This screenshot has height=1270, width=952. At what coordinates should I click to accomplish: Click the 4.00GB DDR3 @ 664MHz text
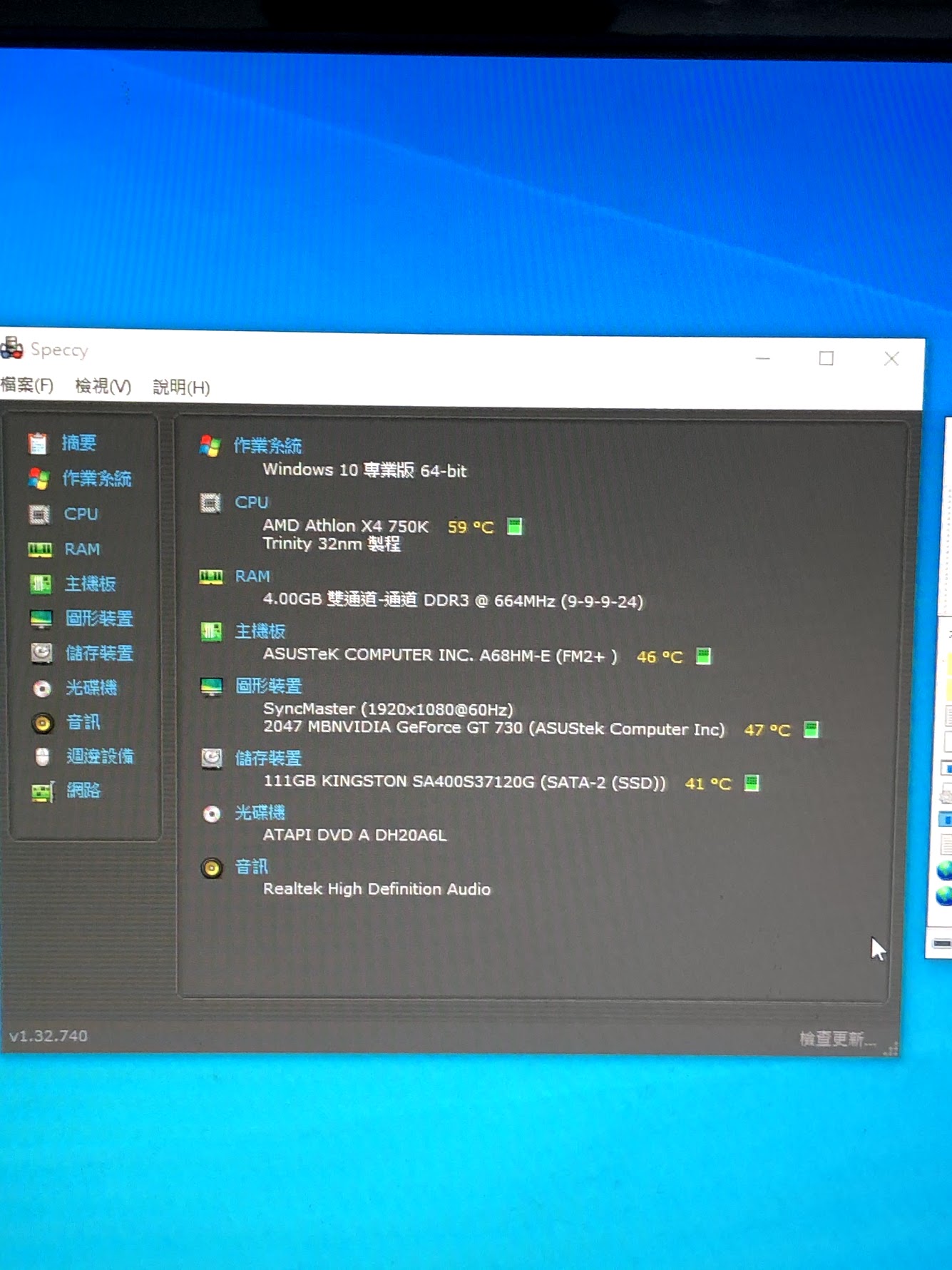click(453, 600)
